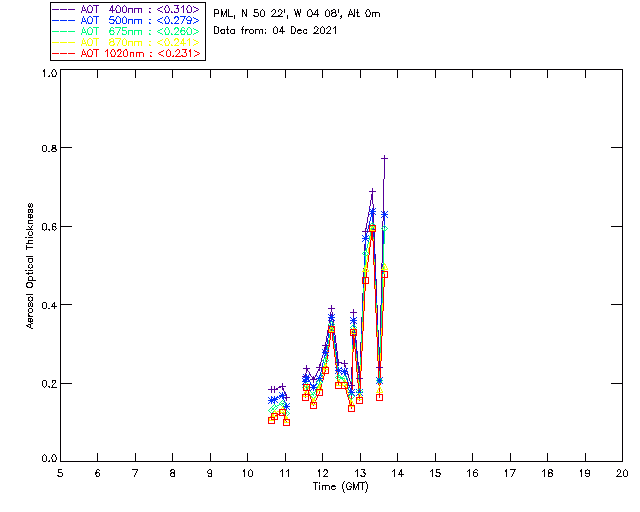Click the x-axis tick label 15

[x=435, y=473]
